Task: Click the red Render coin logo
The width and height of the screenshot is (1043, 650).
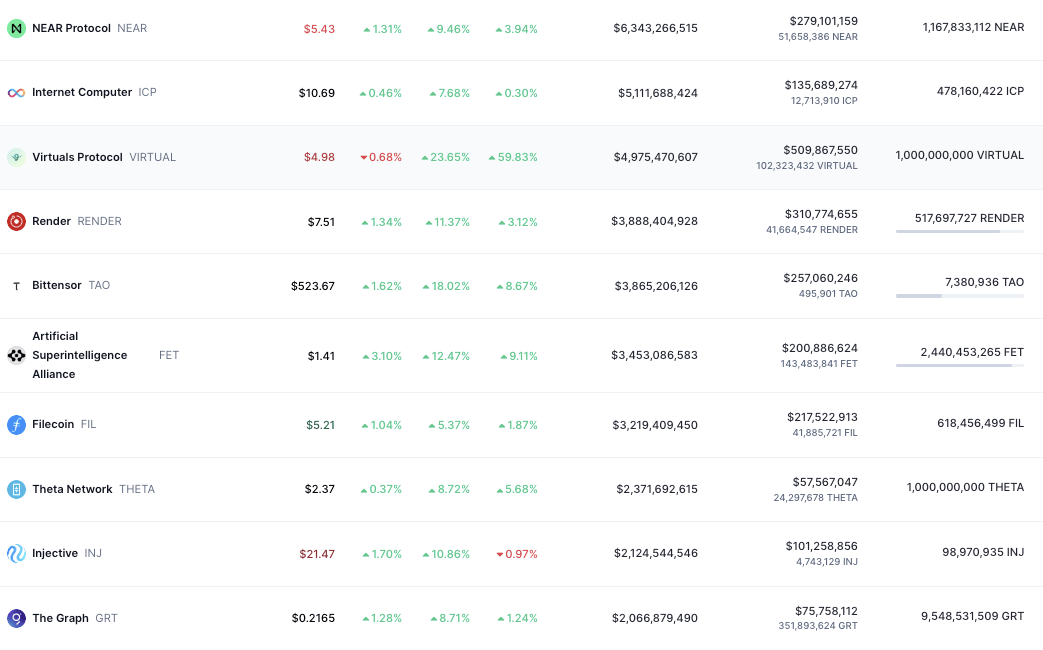Action: tap(16, 221)
